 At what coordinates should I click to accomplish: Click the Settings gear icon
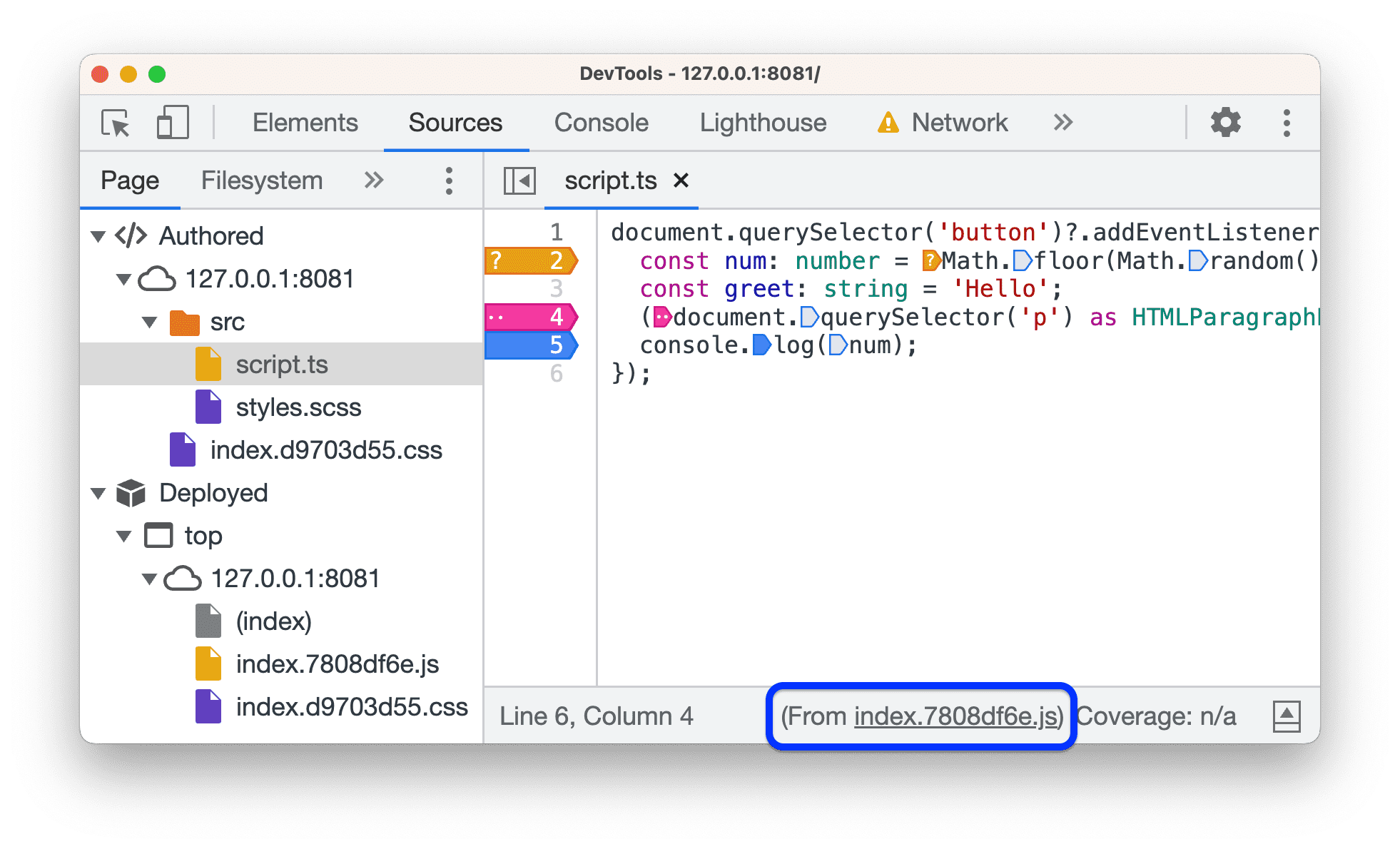click(x=1225, y=121)
